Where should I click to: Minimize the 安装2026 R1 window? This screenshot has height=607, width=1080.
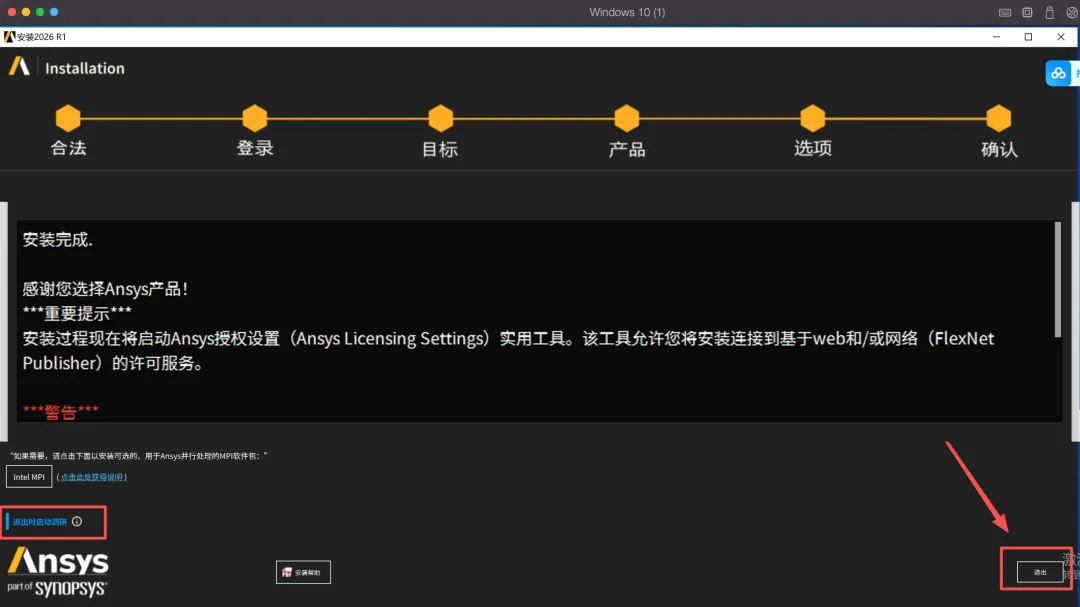pos(996,37)
